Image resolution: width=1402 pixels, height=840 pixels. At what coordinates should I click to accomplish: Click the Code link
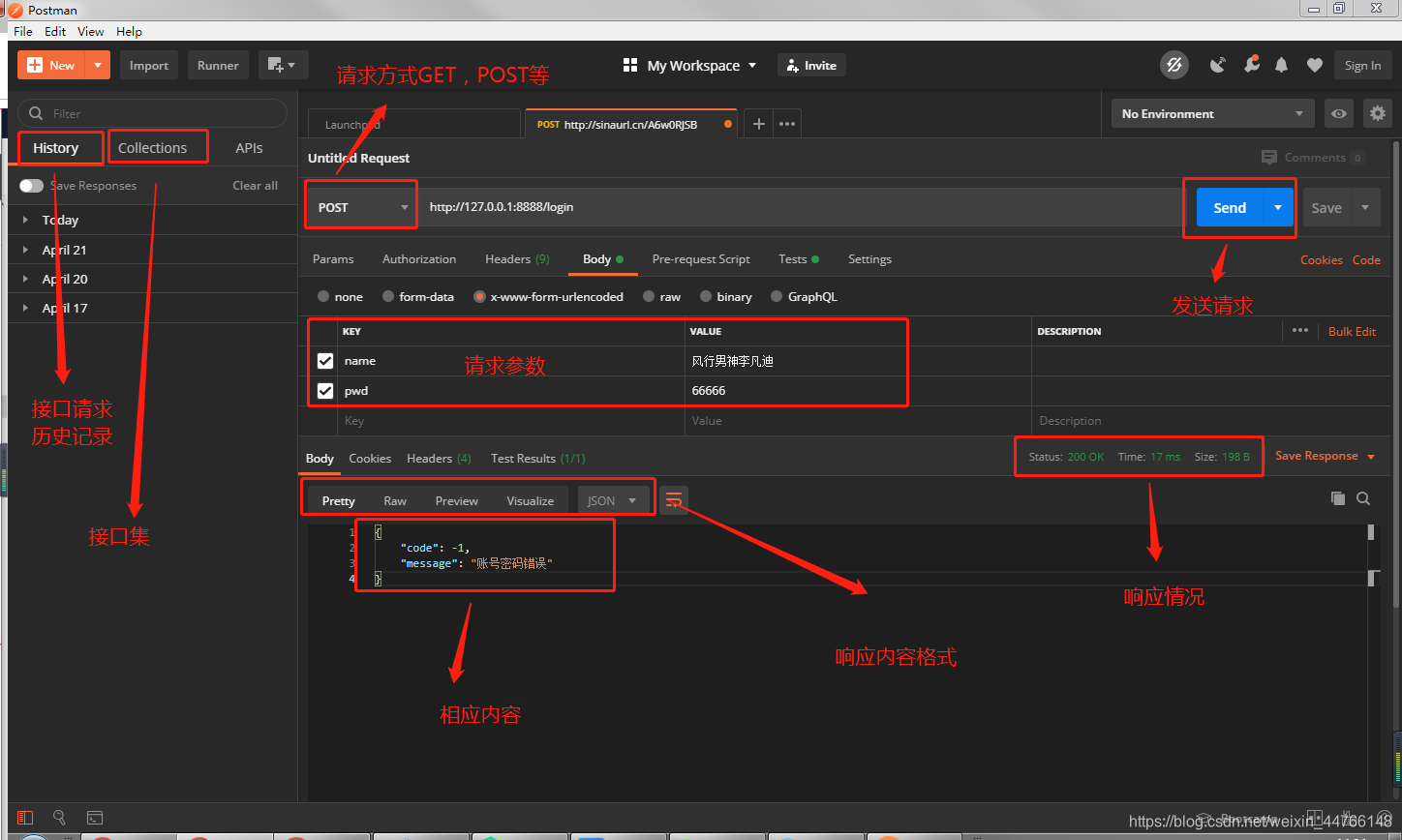[x=1366, y=259]
